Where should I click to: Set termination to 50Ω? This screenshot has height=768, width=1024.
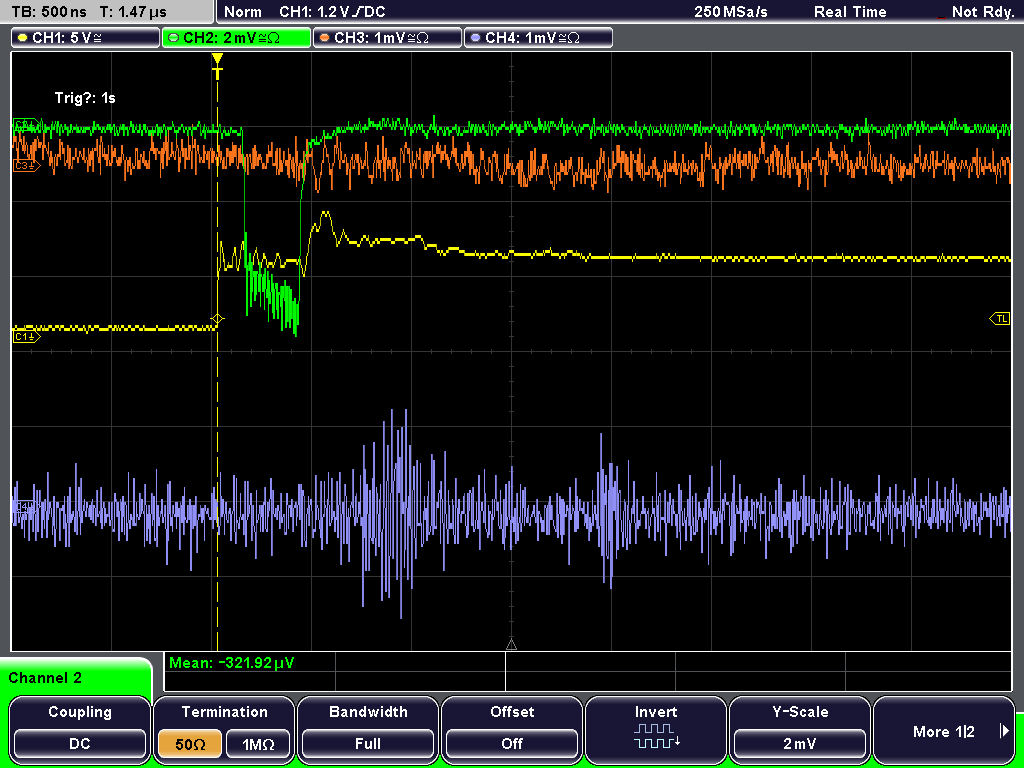pos(190,744)
